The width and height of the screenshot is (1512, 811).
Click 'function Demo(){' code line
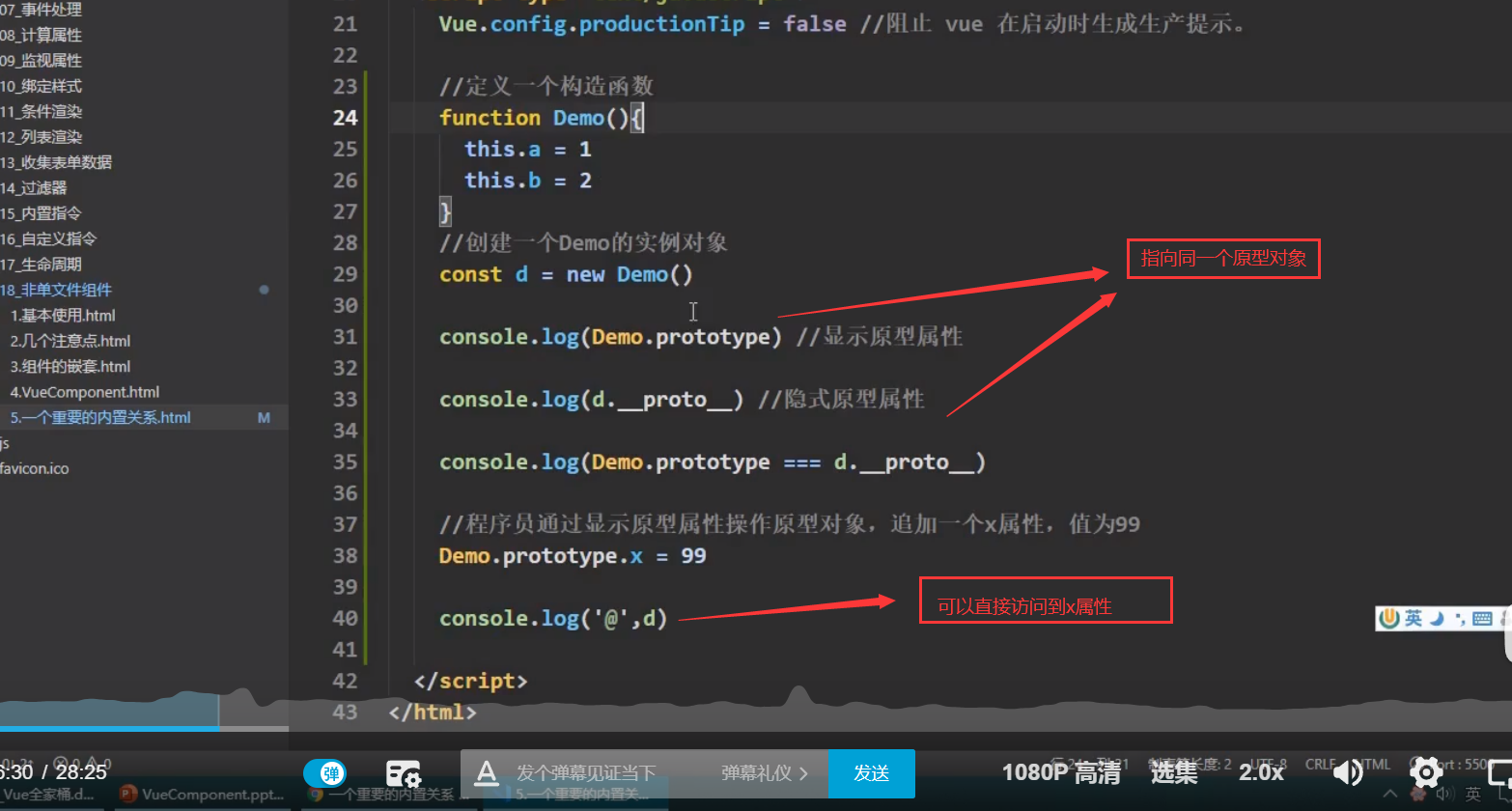pyautogui.click(x=542, y=118)
